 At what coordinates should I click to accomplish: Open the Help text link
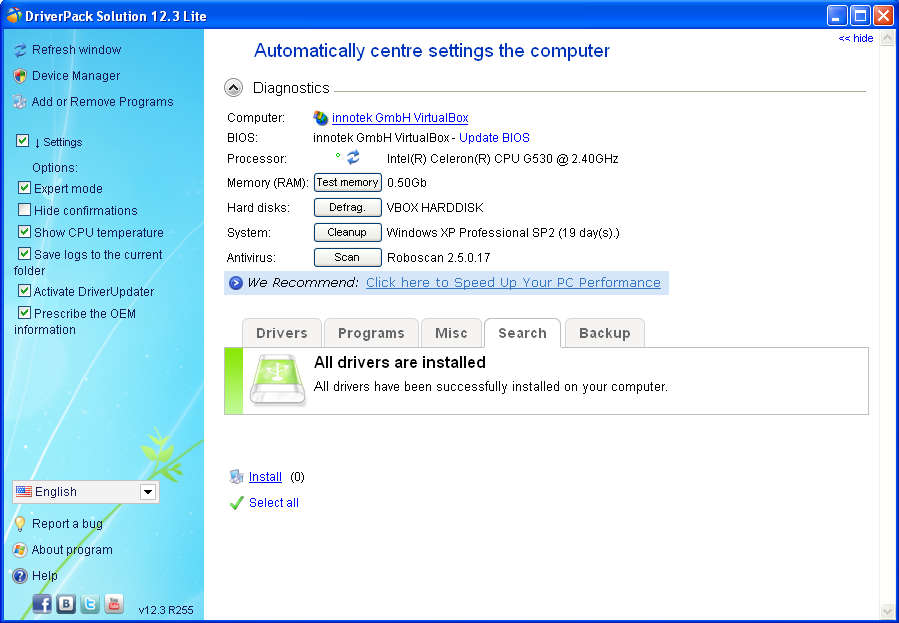click(44, 575)
